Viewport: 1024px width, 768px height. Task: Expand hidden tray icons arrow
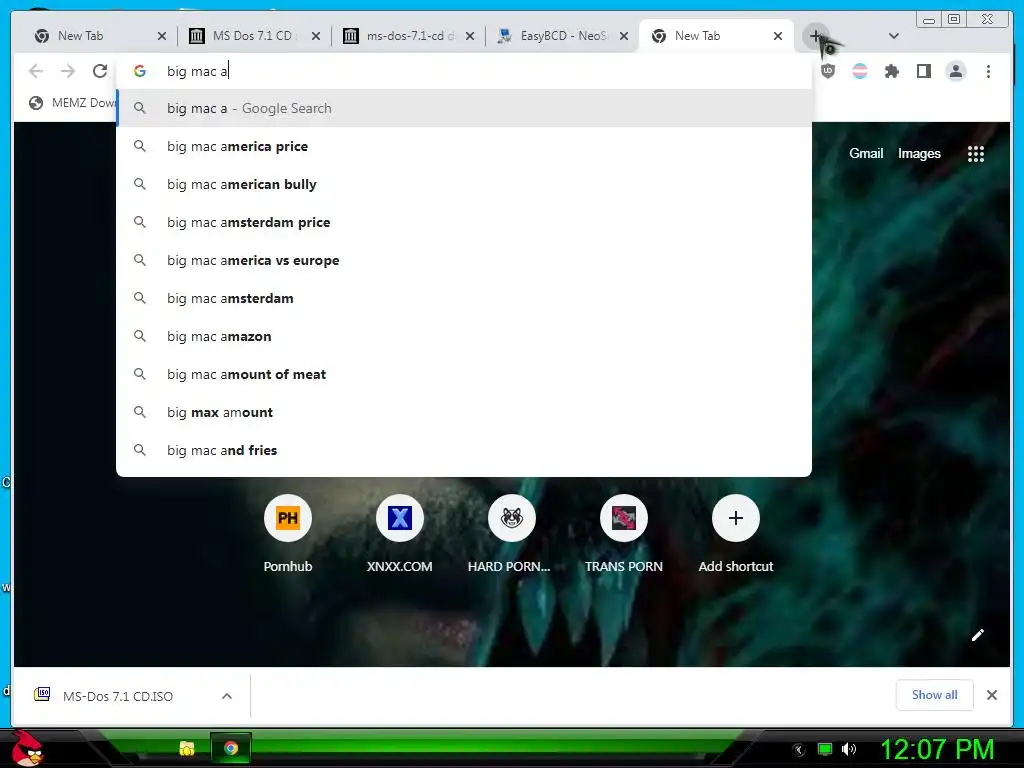click(798, 750)
